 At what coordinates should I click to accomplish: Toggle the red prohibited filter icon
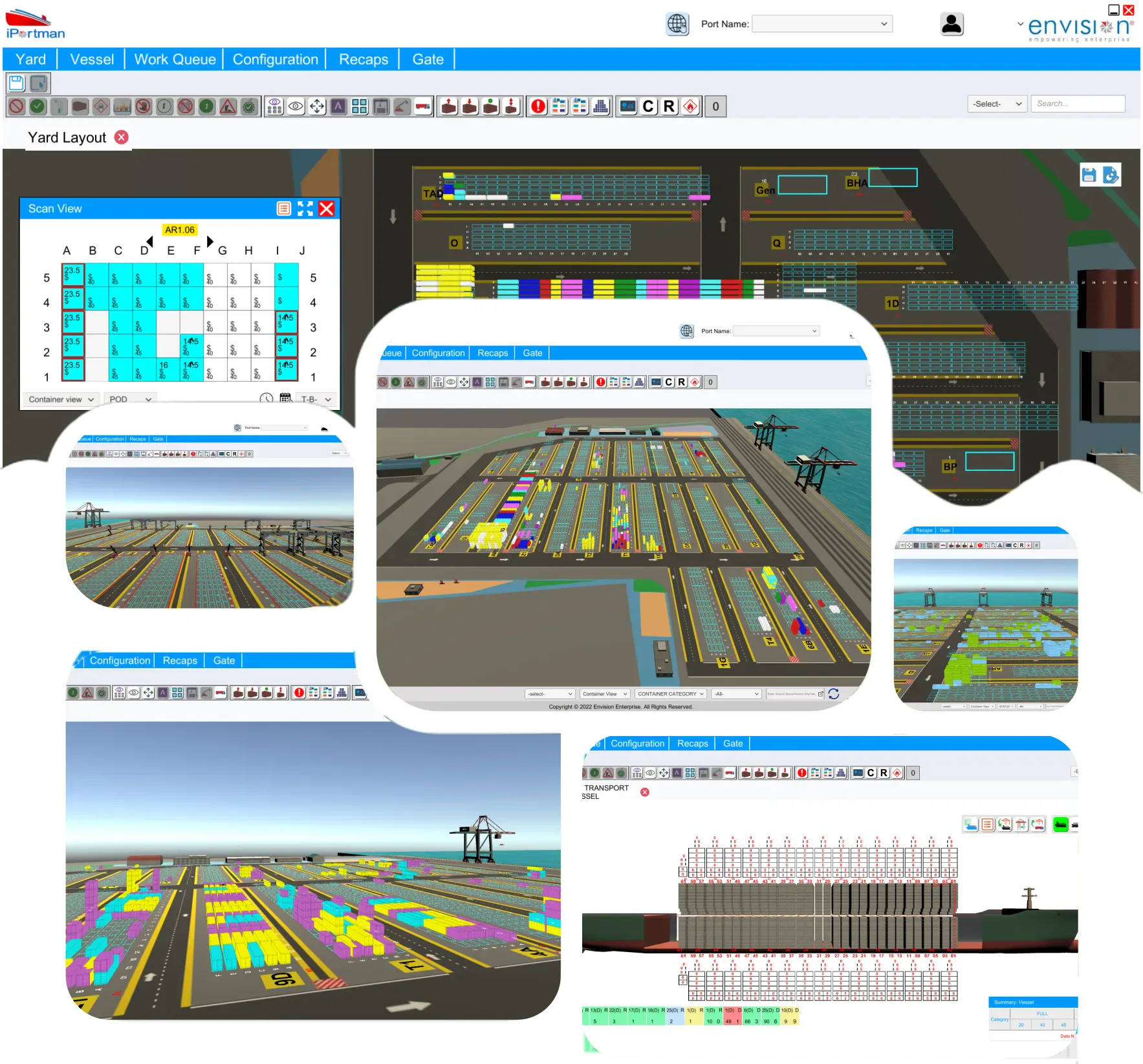pos(17,106)
